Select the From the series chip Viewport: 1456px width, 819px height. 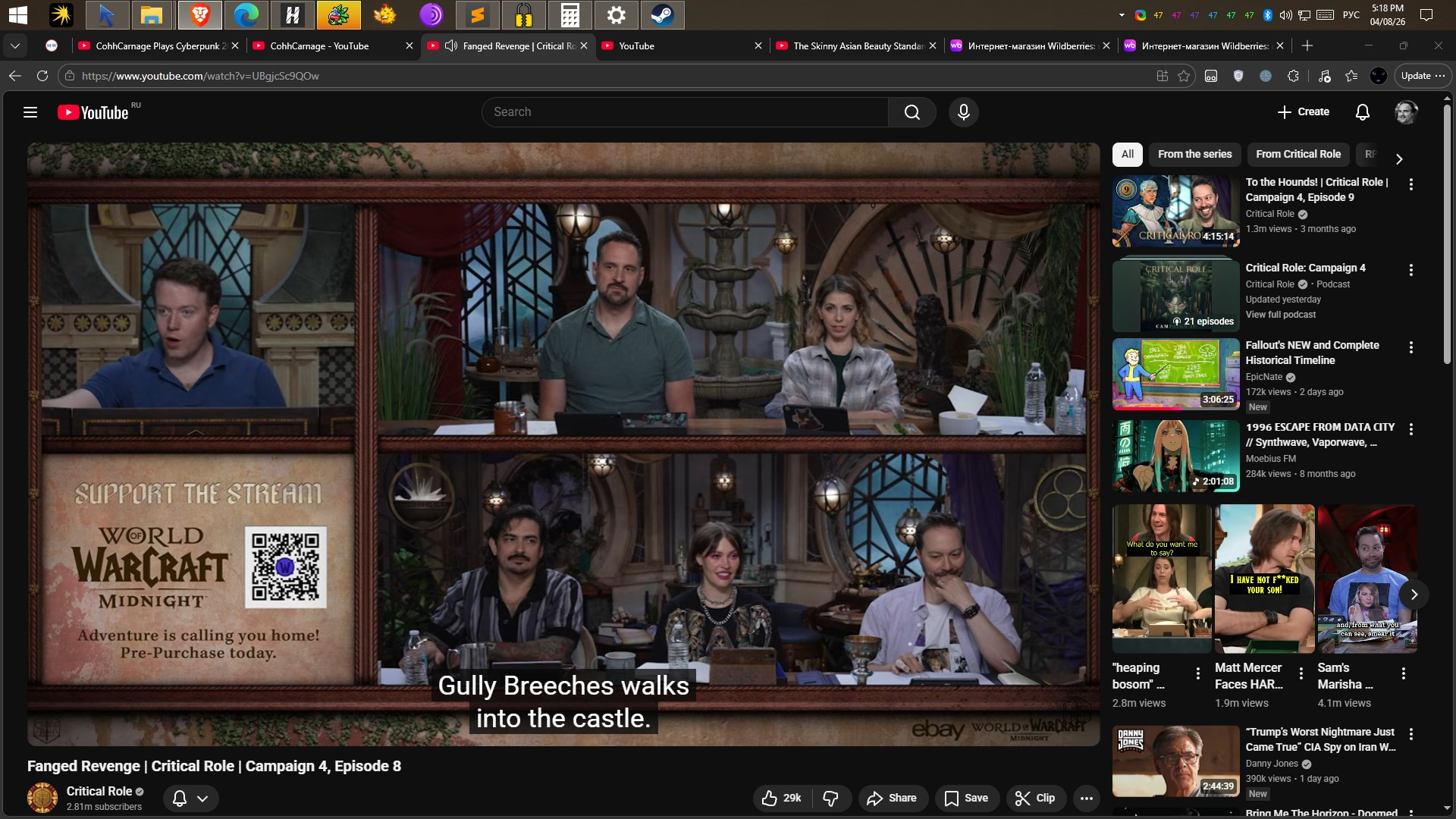pos(1194,154)
